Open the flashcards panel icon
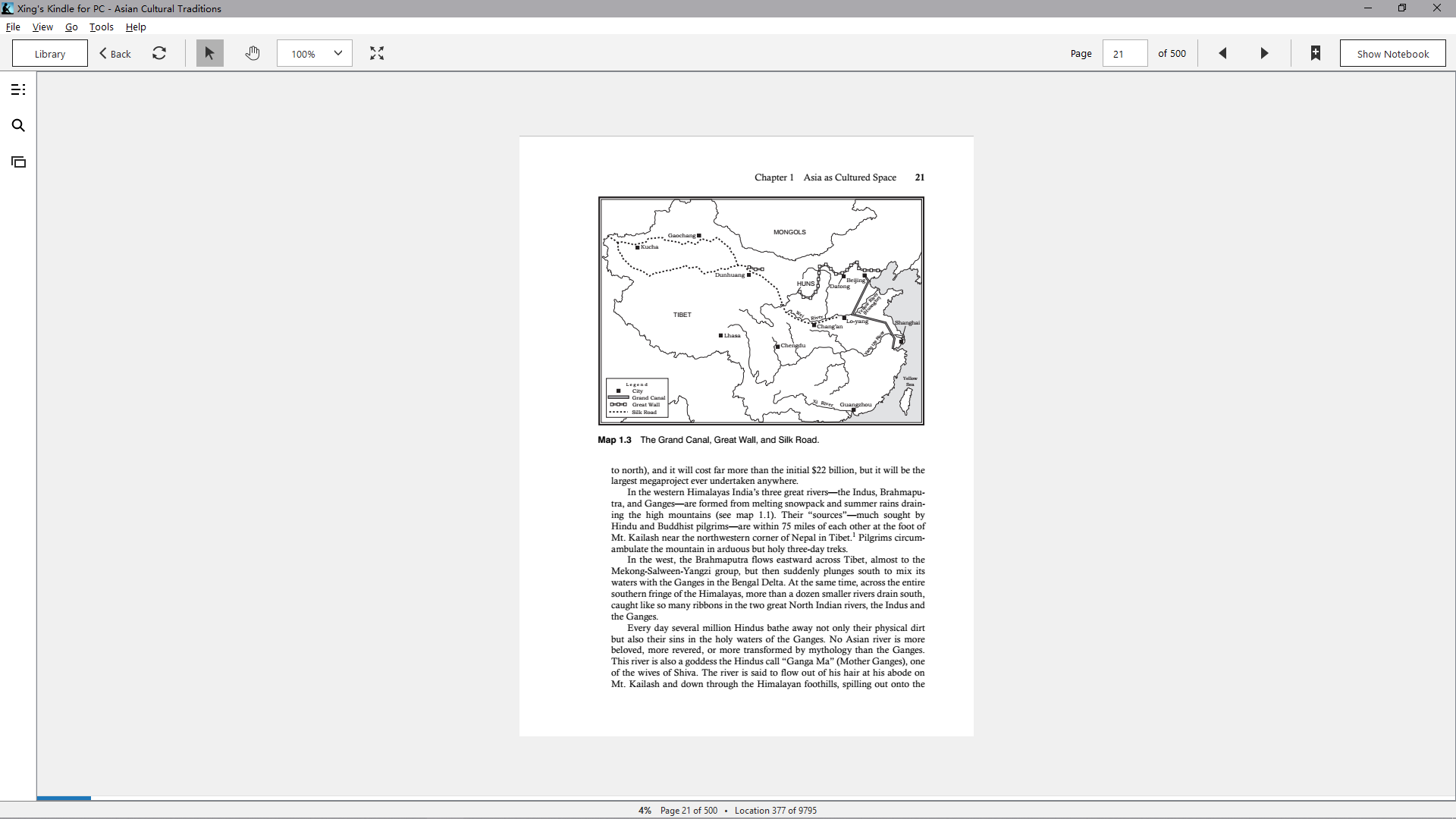The width and height of the screenshot is (1456, 819). (x=18, y=162)
